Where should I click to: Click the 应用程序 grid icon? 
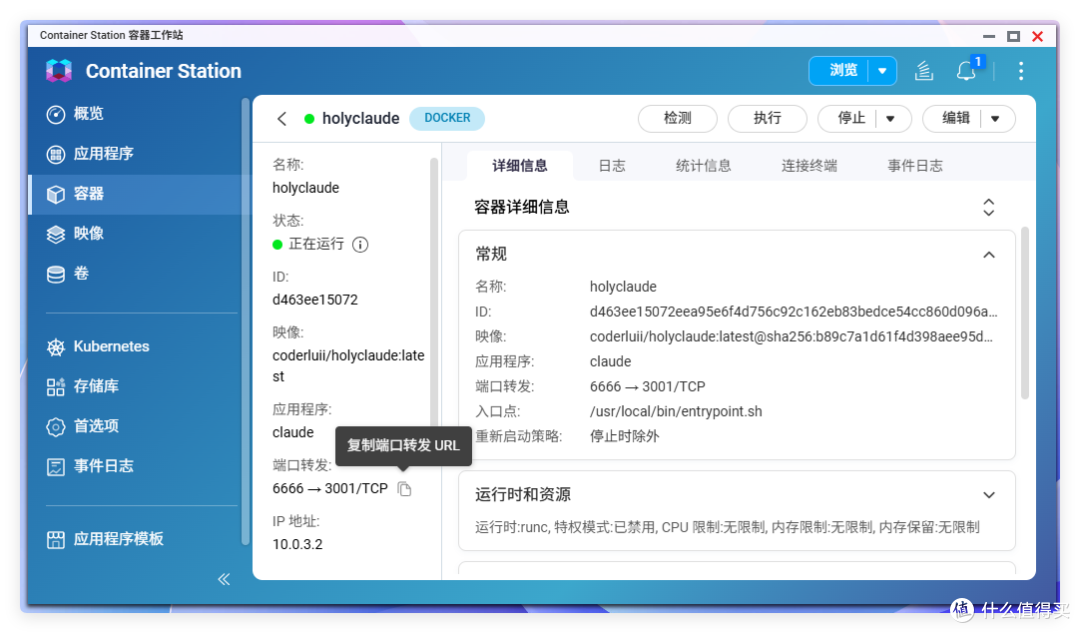[56, 154]
